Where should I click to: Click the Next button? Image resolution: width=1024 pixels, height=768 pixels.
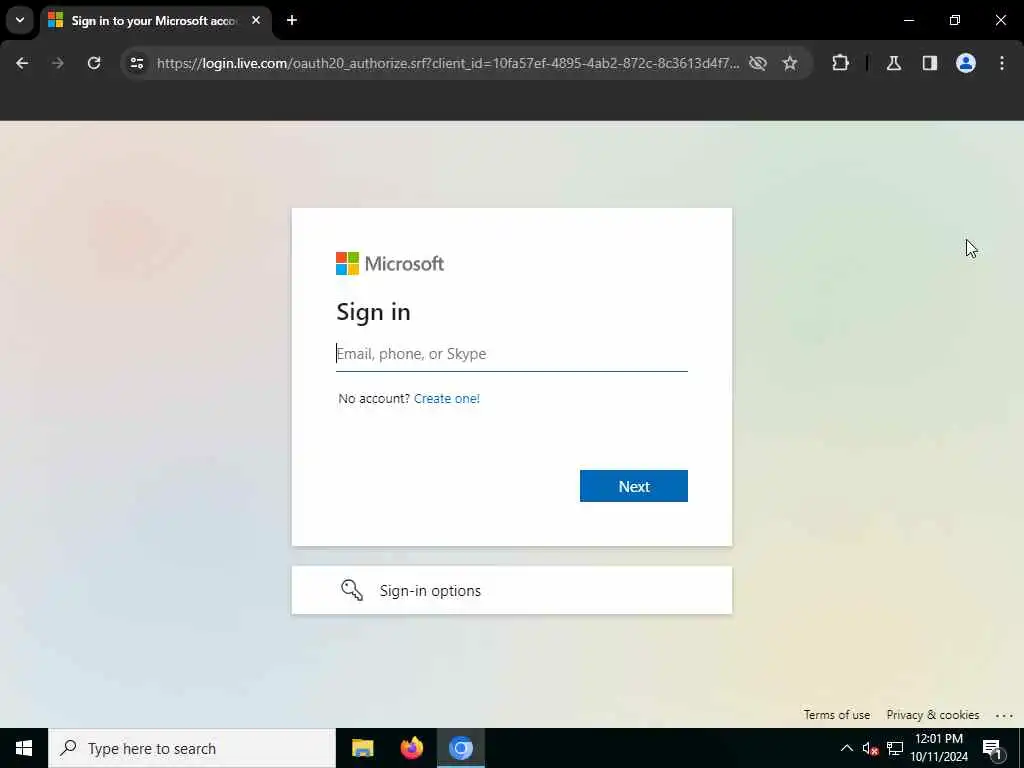tap(633, 486)
